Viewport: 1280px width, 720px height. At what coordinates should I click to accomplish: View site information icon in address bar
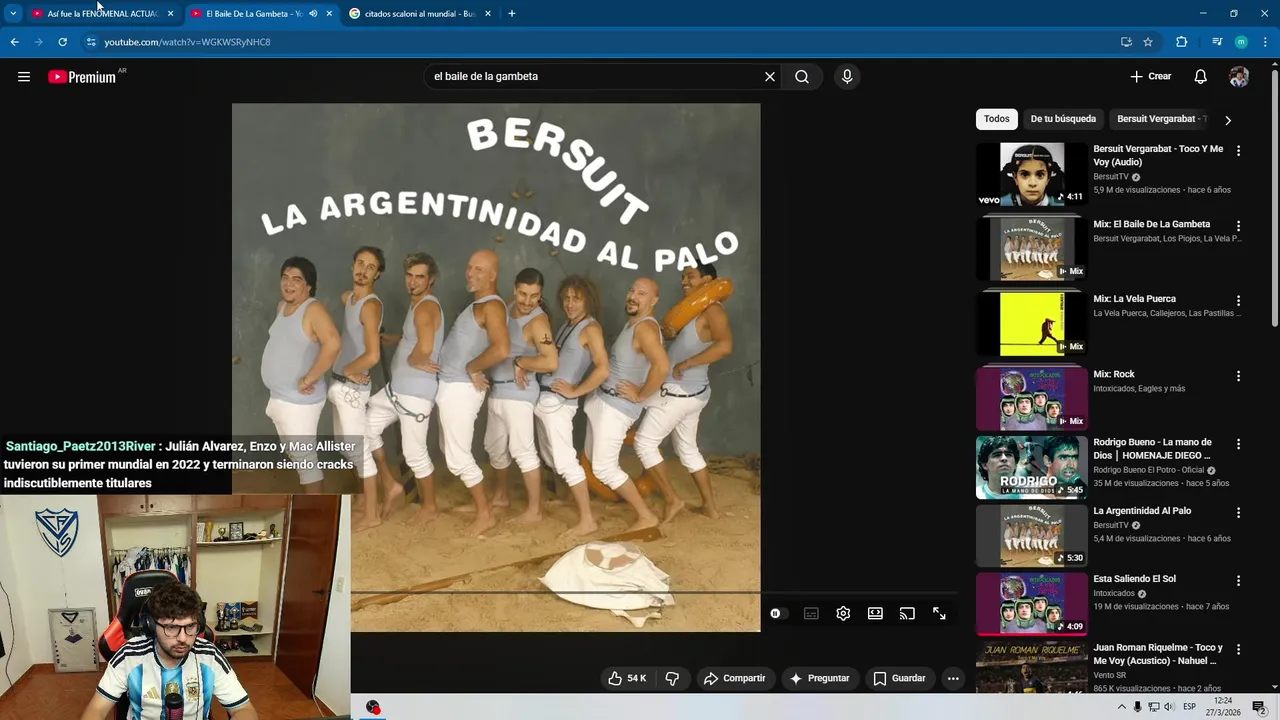pyautogui.click(x=91, y=42)
